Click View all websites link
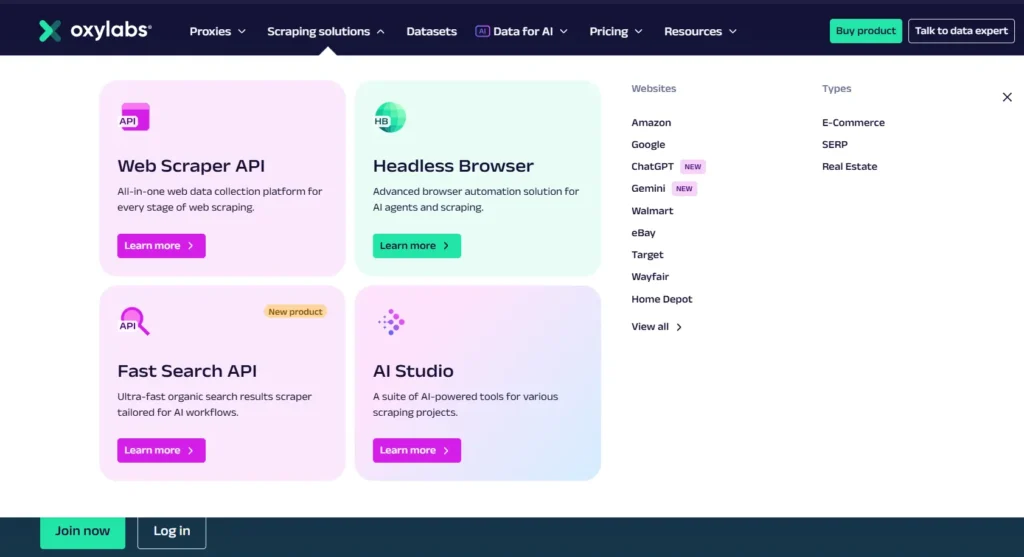 tap(656, 326)
